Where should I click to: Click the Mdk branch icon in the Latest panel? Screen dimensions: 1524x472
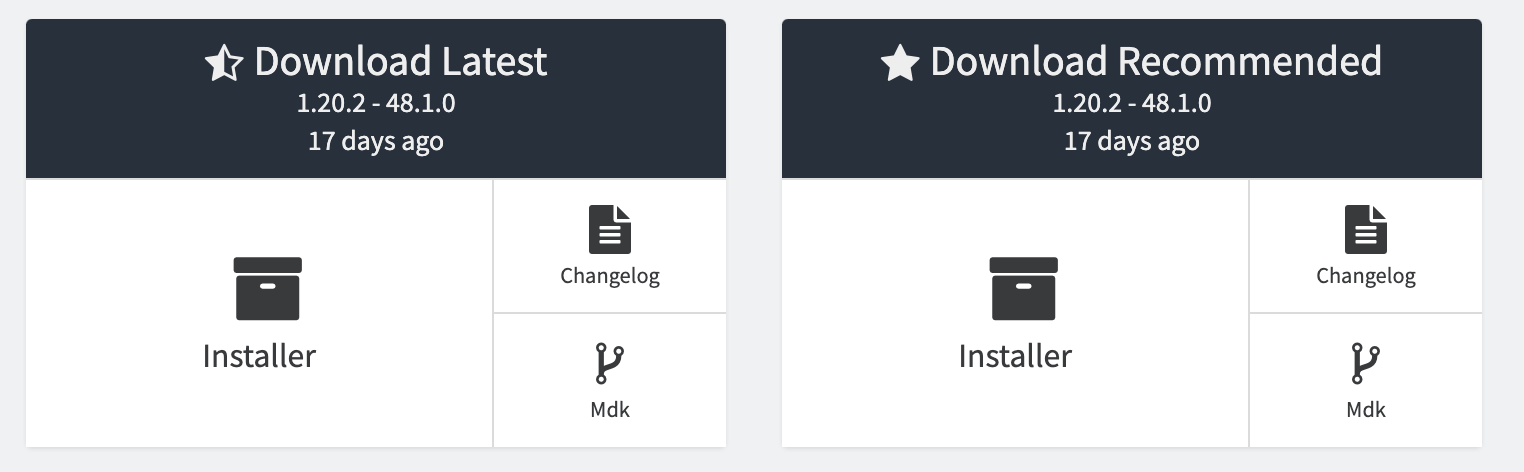point(610,364)
